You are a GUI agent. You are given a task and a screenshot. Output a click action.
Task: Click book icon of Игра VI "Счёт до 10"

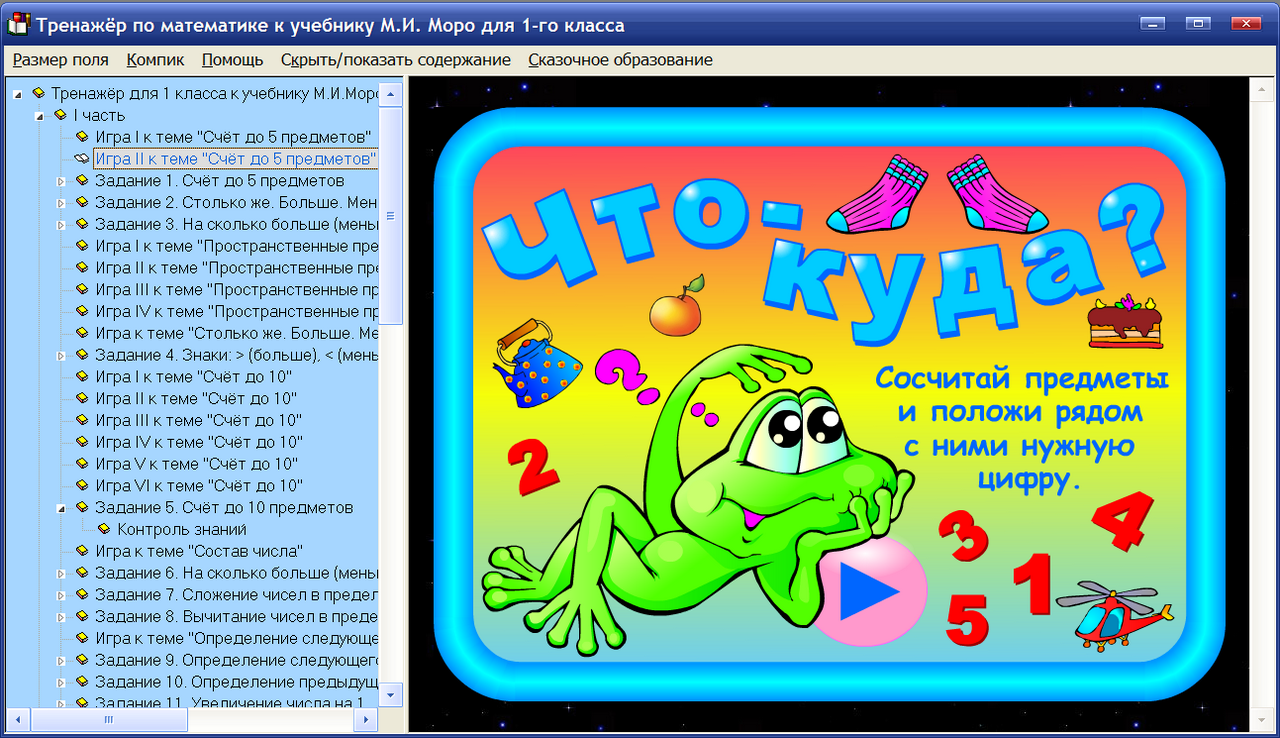click(x=82, y=486)
